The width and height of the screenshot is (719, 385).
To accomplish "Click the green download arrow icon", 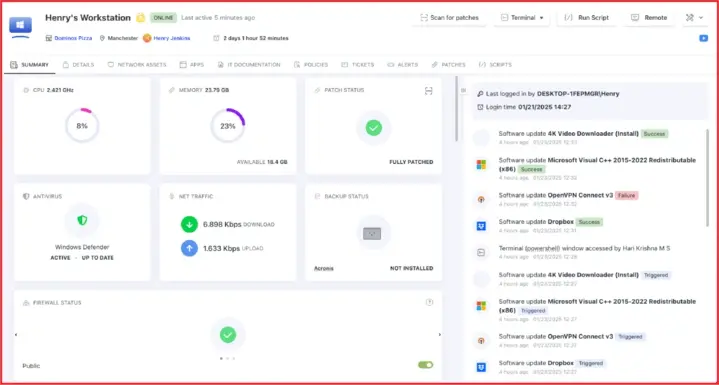I will pyautogui.click(x=189, y=225).
